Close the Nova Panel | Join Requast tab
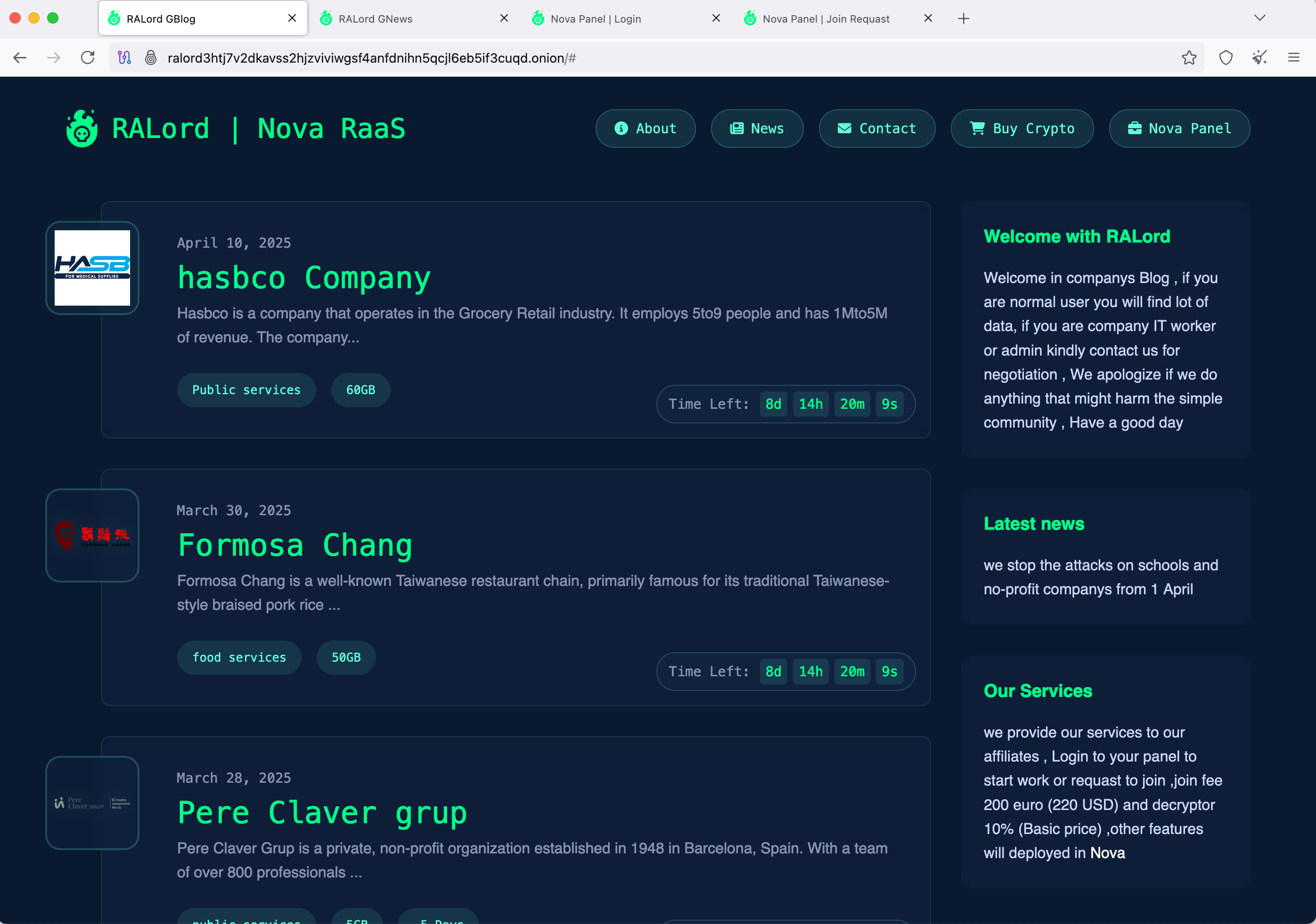The height and width of the screenshot is (924, 1316). coord(928,18)
